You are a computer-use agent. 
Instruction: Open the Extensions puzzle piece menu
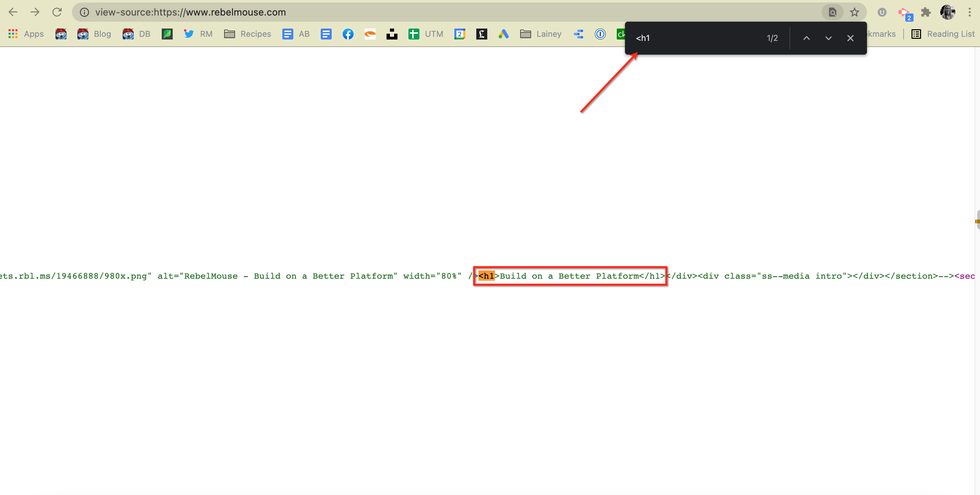point(926,12)
